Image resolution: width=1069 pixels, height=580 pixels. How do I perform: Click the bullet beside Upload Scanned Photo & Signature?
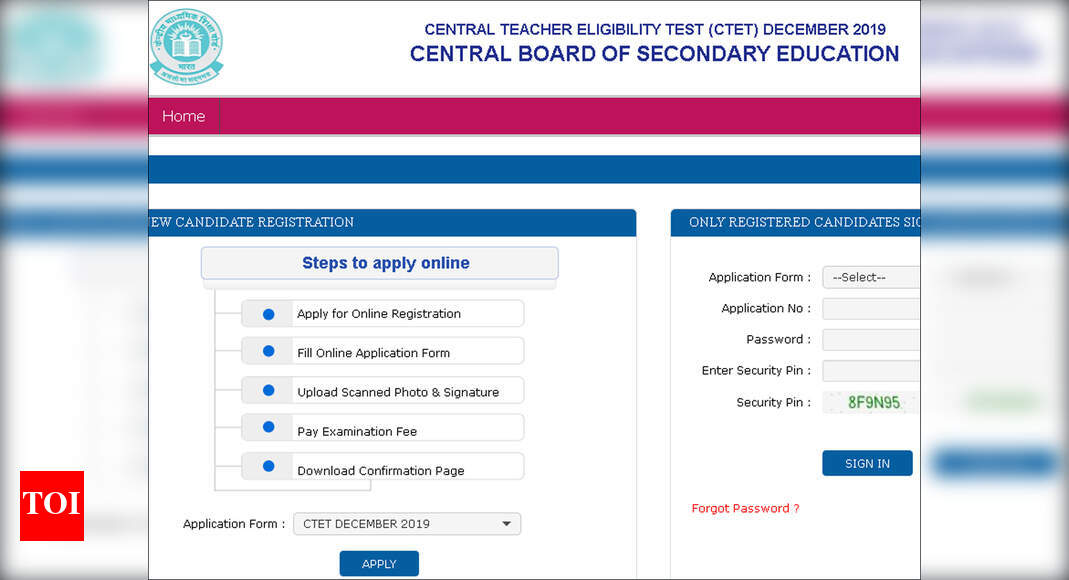coord(267,390)
